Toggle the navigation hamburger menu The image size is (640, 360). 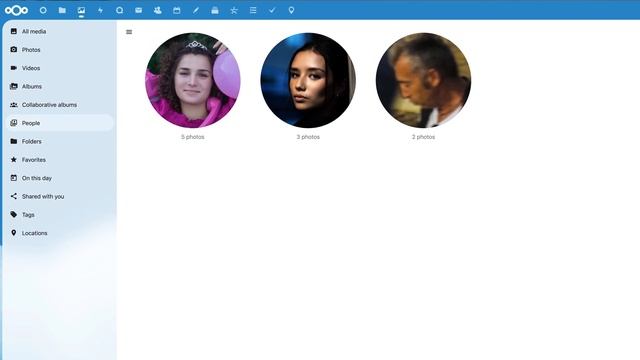coord(129,32)
